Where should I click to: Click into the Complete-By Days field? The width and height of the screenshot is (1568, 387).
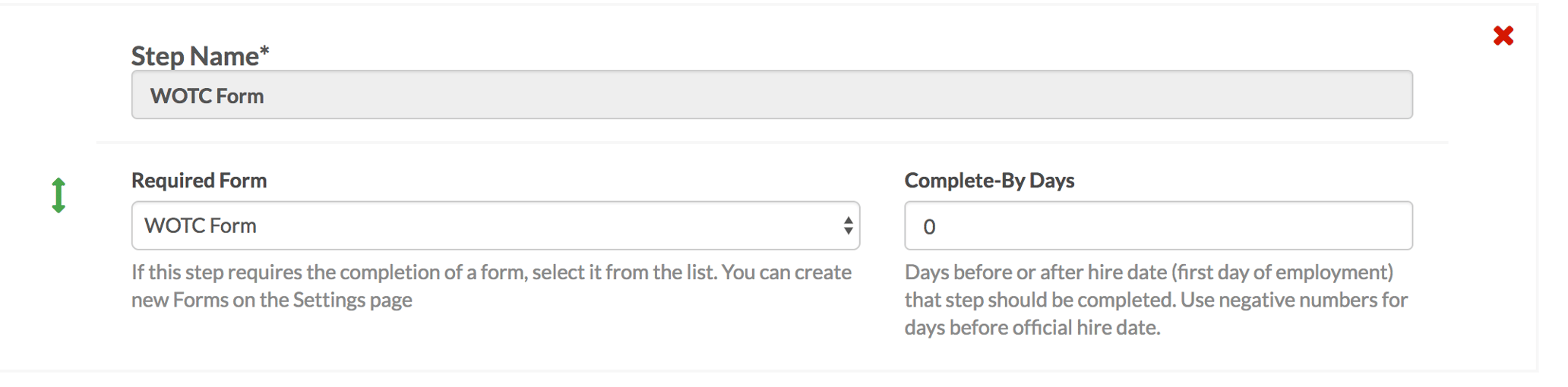click(x=1158, y=225)
